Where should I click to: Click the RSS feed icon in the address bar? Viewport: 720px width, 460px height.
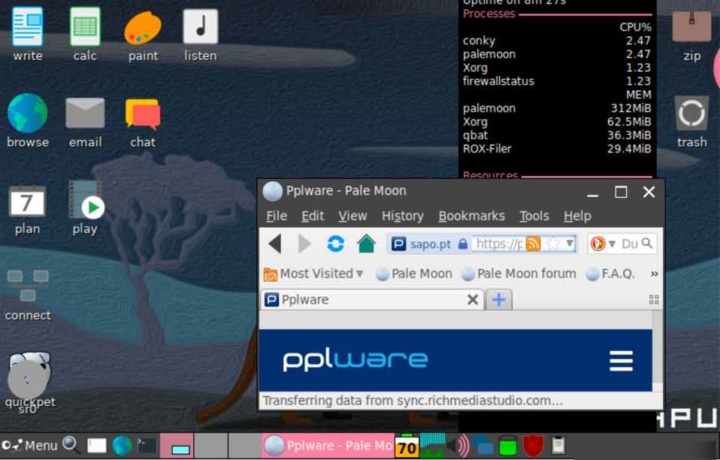(x=533, y=243)
